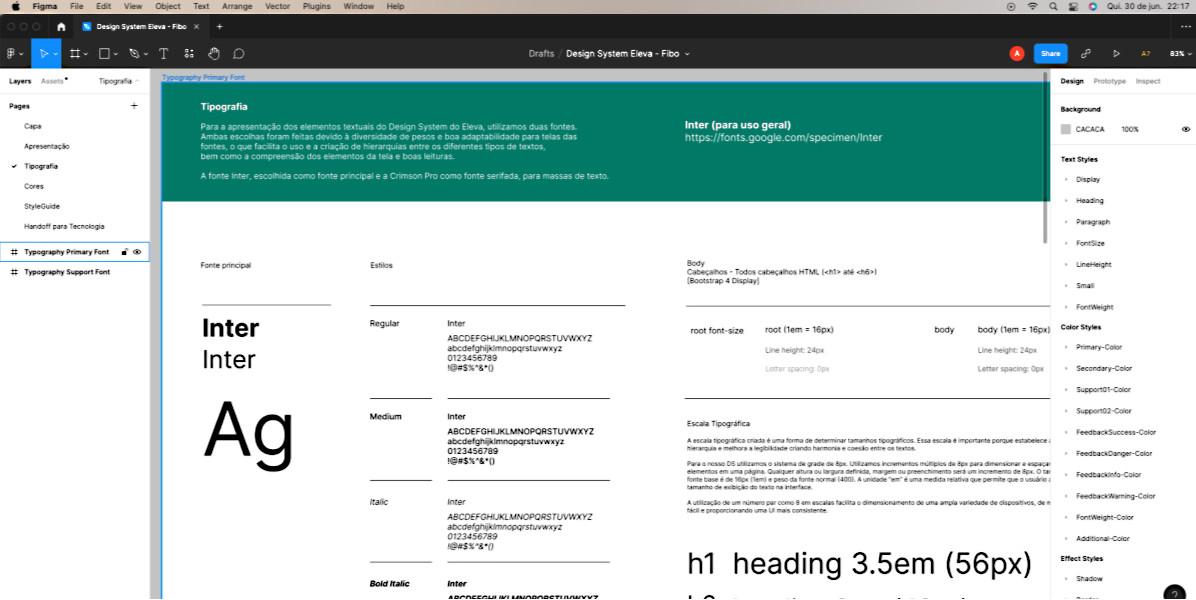Open the Capa page
Image resolution: width=1196 pixels, height=600 pixels.
(x=33, y=126)
